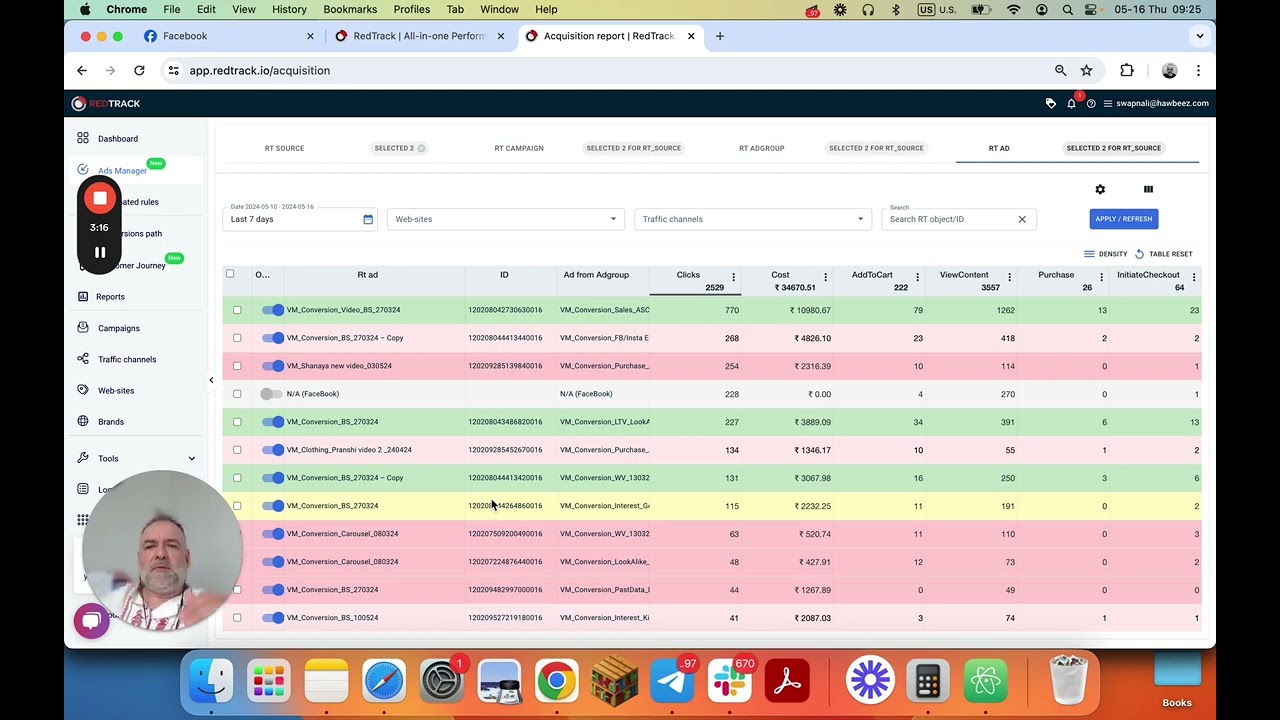This screenshot has width=1280, height=720.
Task: Tick checkbox for VM_Conversion_Video_BS_270324 row
Action: (x=237, y=310)
